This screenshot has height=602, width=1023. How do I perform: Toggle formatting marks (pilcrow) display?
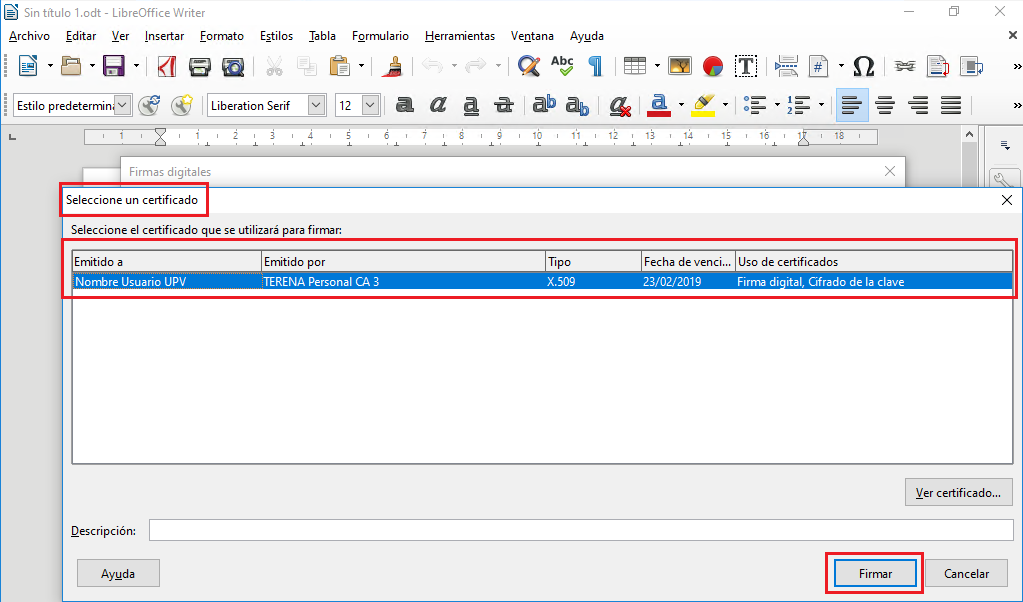[x=595, y=66]
